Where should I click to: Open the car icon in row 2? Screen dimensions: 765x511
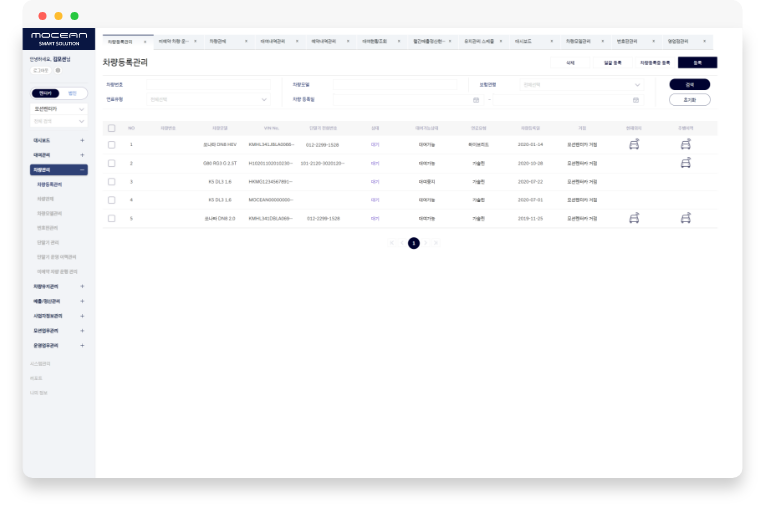[685, 163]
